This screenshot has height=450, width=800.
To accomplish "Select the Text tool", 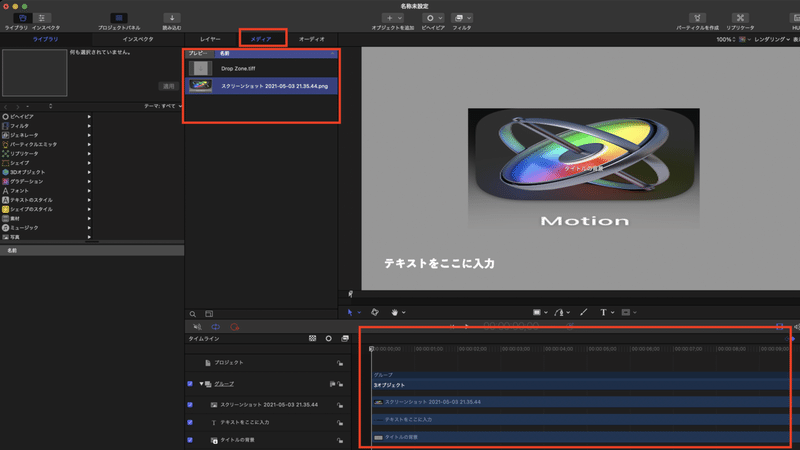I will tap(604, 312).
